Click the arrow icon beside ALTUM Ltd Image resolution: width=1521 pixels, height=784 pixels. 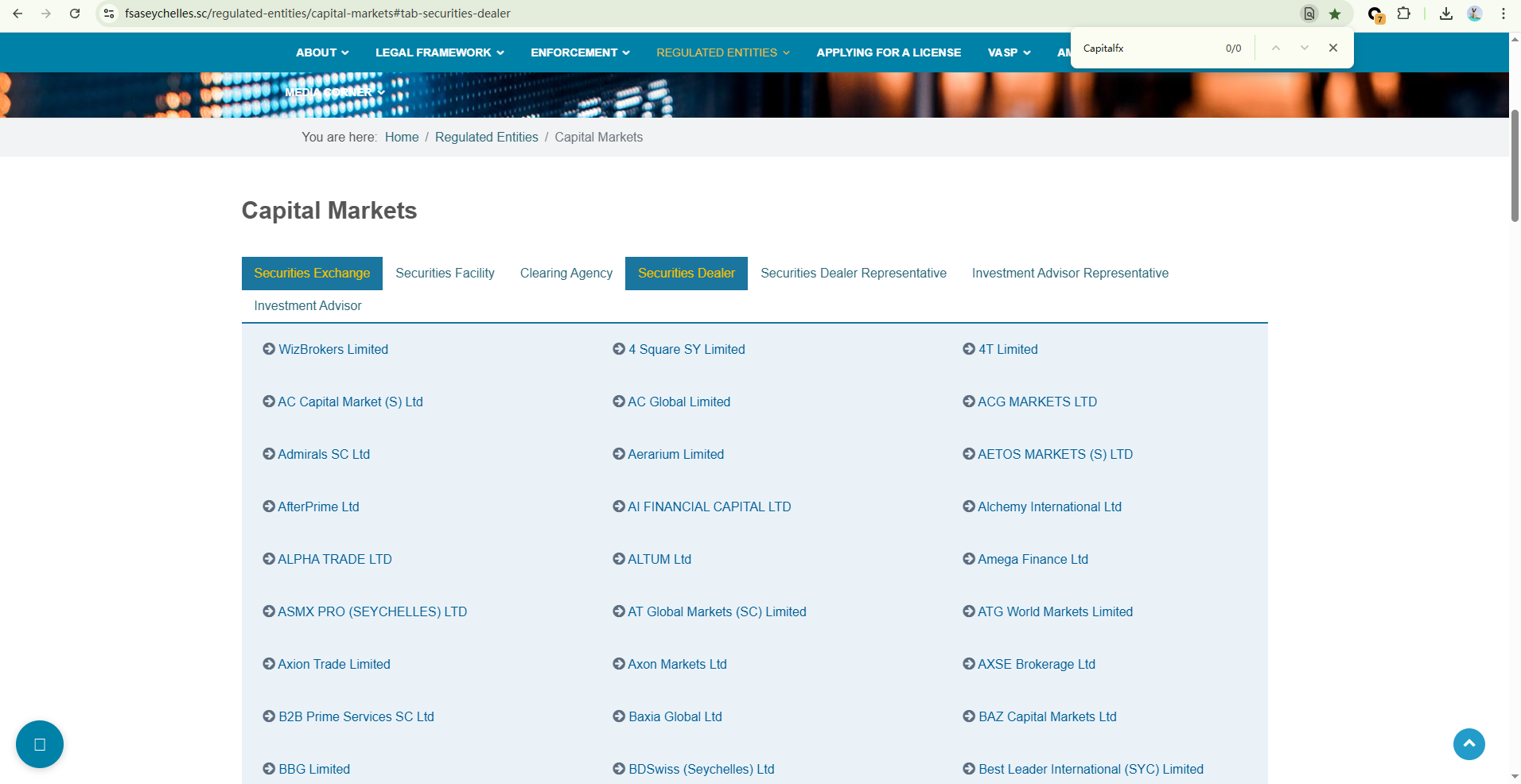[x=619, y=559]
